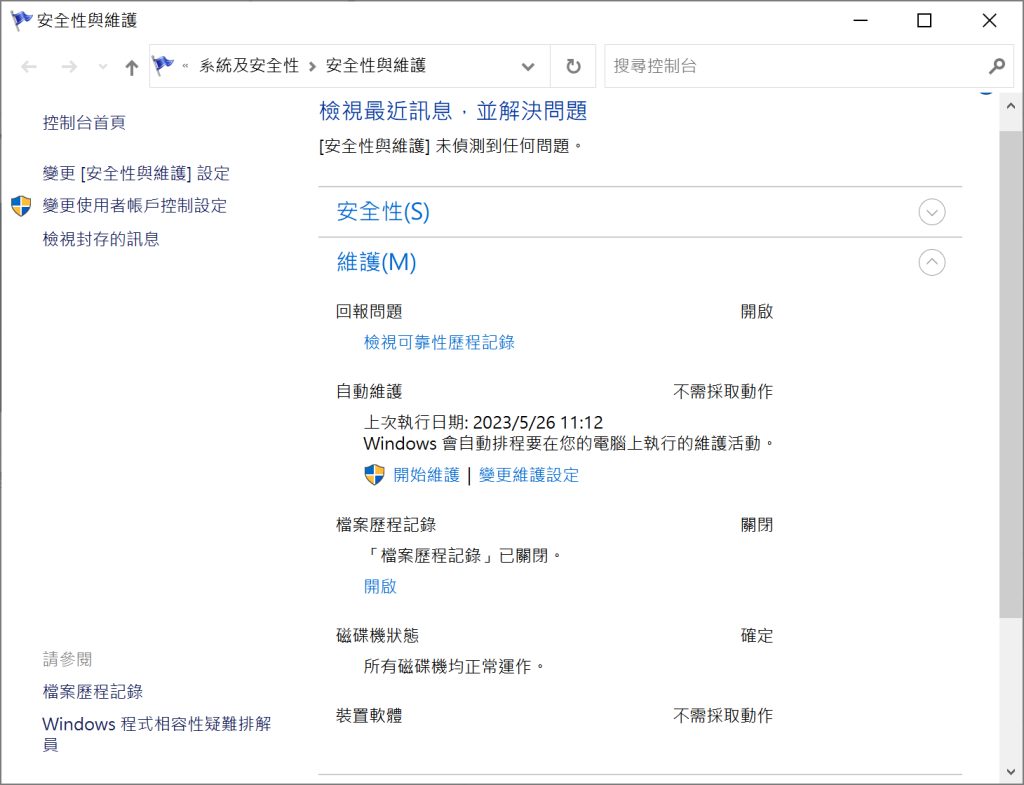Click the 自動維護 label
1024x785 pixels.
point(369,392)
